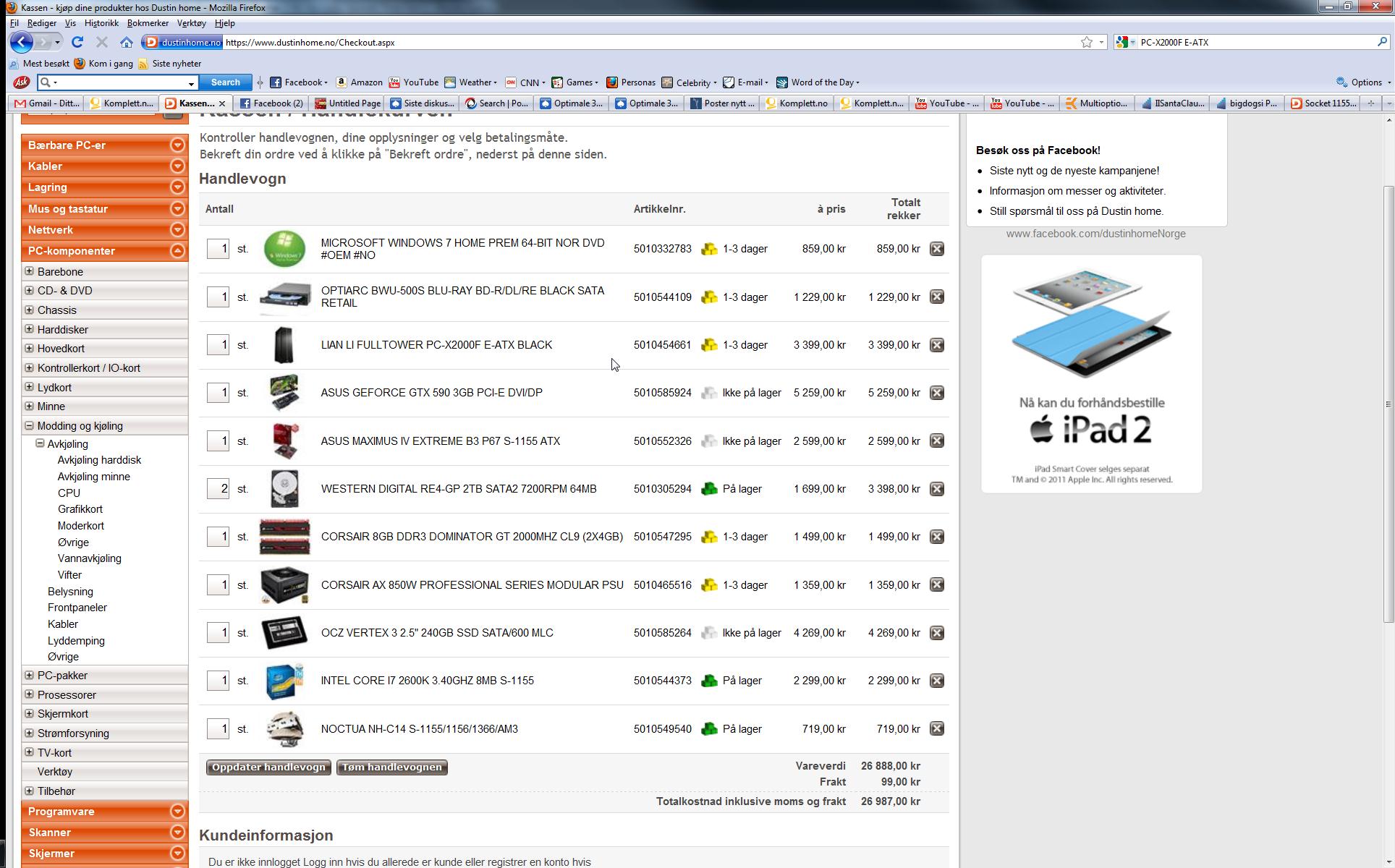Remove ASUS Maximus IV Extreme from cart
The height and width of the screenshot is (868, 1395).
(x=937, y=441)
